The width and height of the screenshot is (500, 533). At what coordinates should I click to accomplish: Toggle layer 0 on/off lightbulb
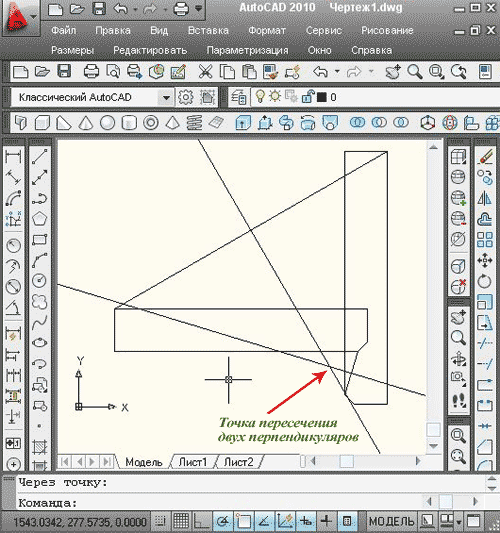coord(260,97)
